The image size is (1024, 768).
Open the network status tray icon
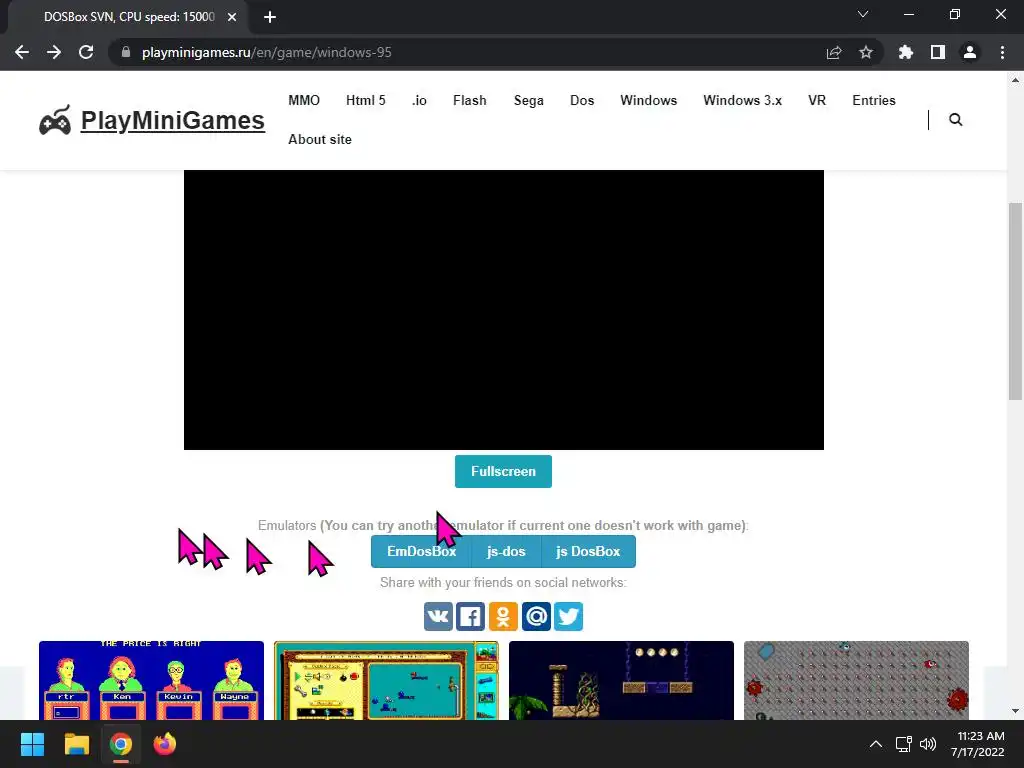pos(903,744)
